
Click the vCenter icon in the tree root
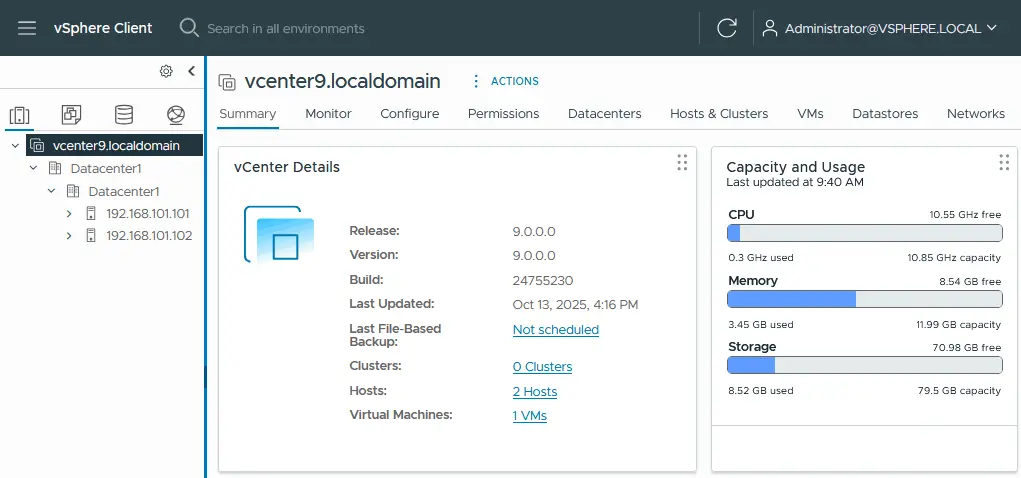(x=37, y=145)
